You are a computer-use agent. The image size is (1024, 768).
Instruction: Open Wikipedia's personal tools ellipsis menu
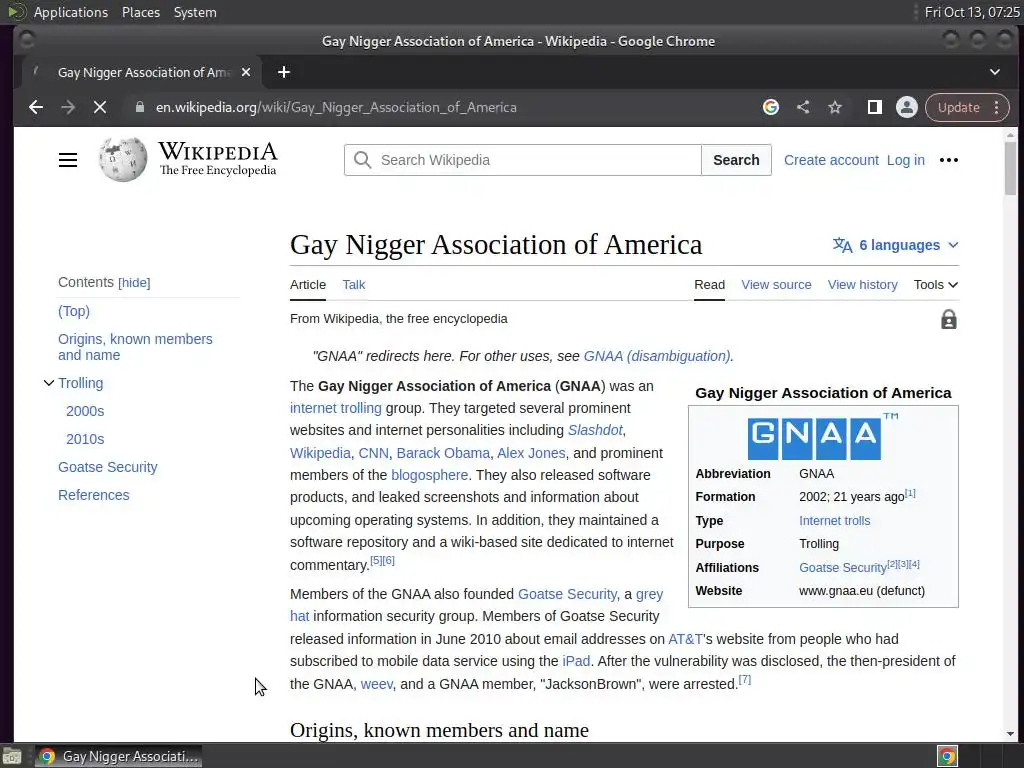949,160
